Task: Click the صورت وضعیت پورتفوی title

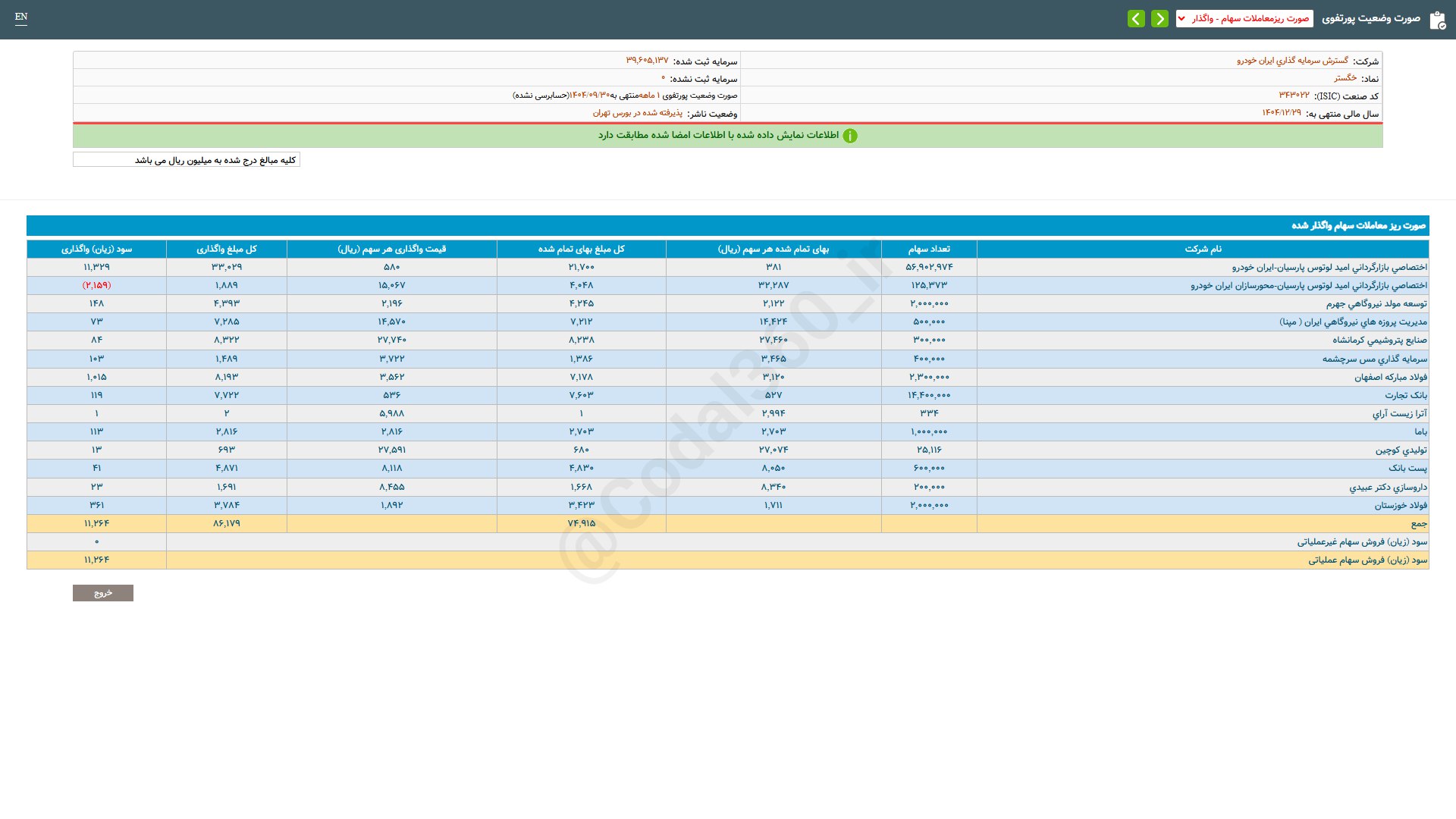Action: [x=1370, y=18]
